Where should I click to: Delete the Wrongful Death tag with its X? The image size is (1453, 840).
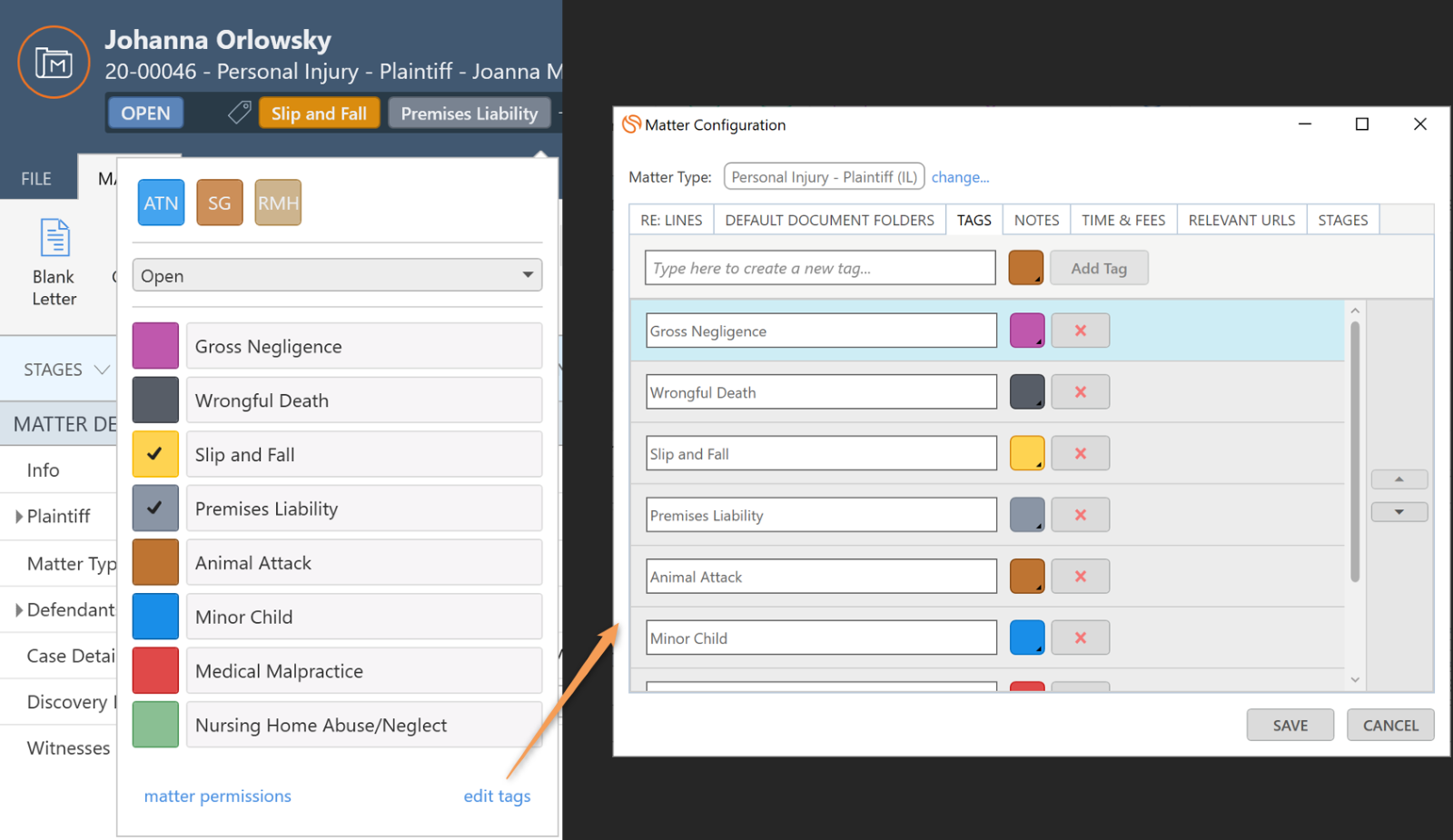(1081, 392)
